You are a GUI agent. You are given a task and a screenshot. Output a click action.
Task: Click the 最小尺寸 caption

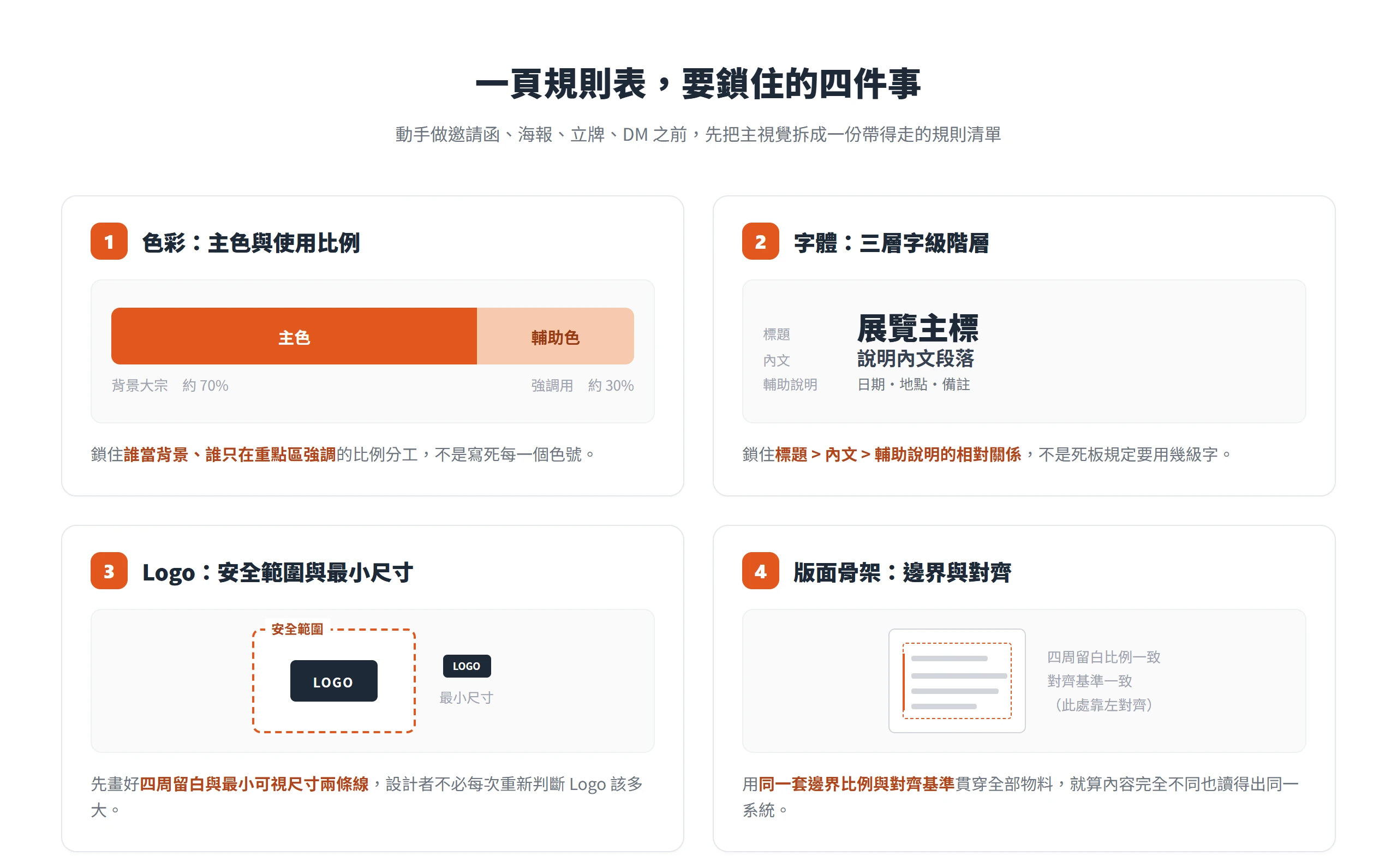[x=466, y=698]
